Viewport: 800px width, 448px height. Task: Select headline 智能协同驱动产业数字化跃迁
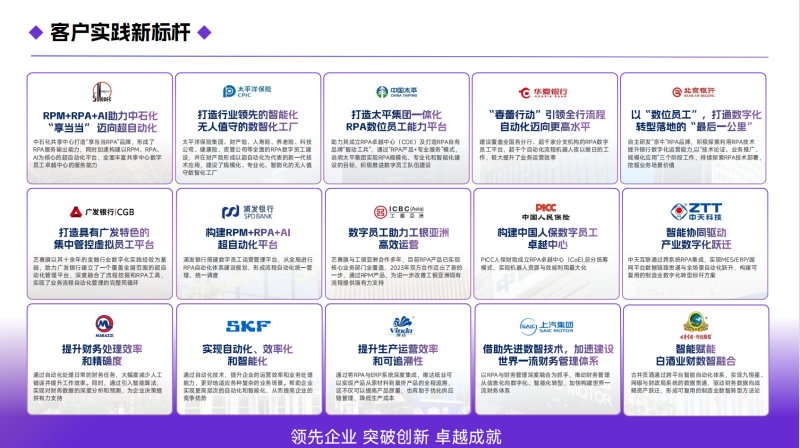(696, 238)
